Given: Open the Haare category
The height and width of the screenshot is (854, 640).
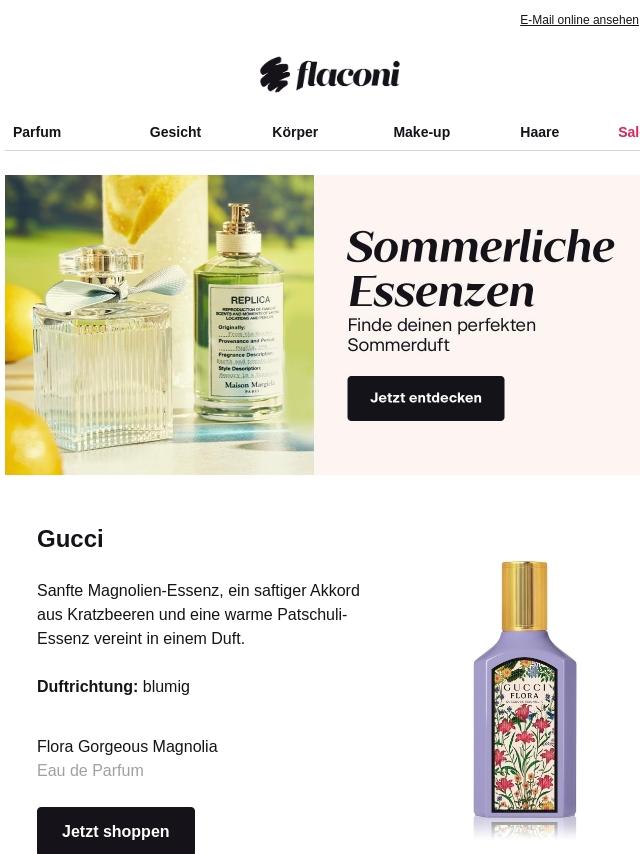Looking at the screenshot, I should click(x=539, y=132).
